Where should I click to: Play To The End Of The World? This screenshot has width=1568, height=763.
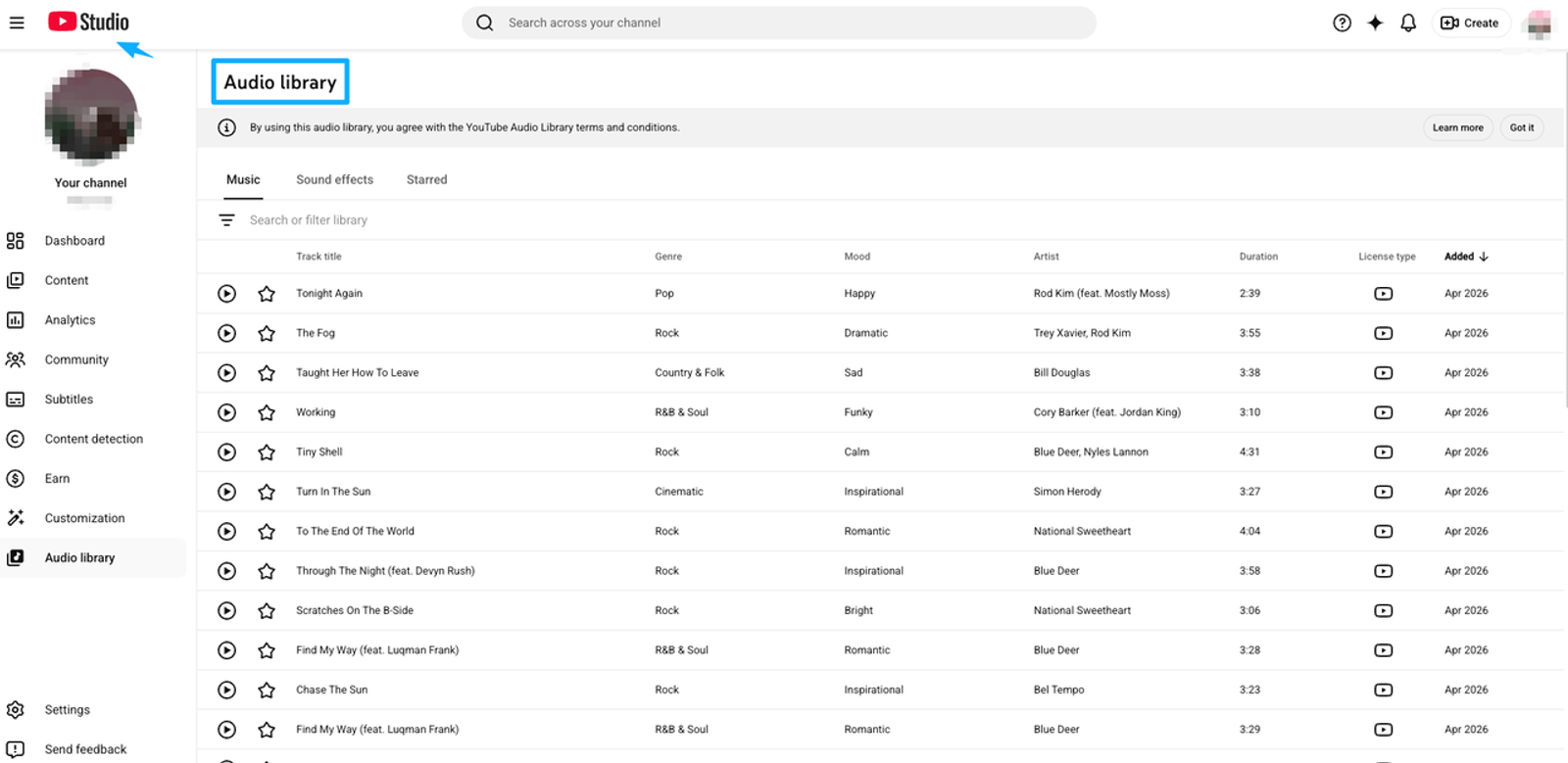(x=226, y=532)
